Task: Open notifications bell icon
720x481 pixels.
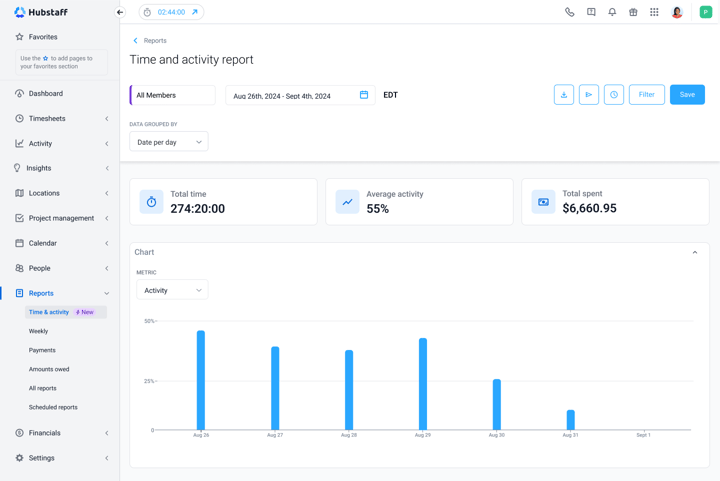Action: click(x=612, y=12)
